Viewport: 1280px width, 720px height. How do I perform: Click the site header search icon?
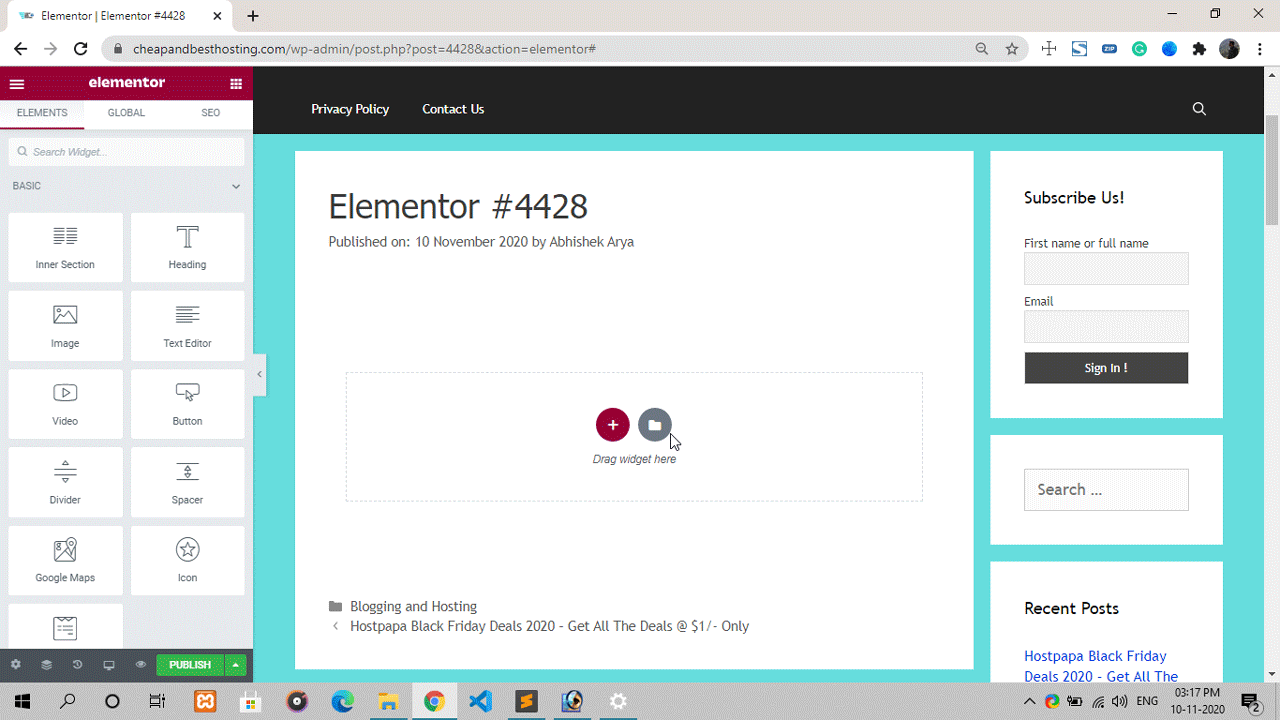(x=1199, y=109)
